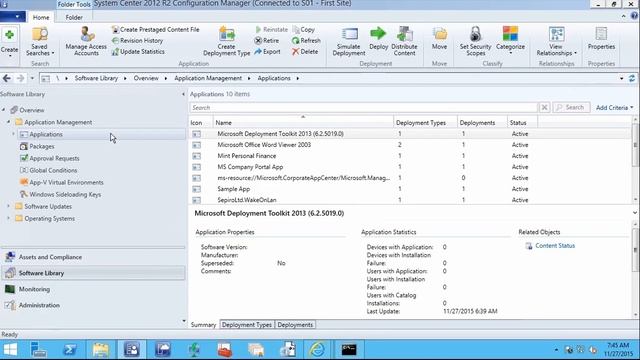This screenshot has height=360, width=640.
Task: Open the Windows Start button
Action: point(11,349)
